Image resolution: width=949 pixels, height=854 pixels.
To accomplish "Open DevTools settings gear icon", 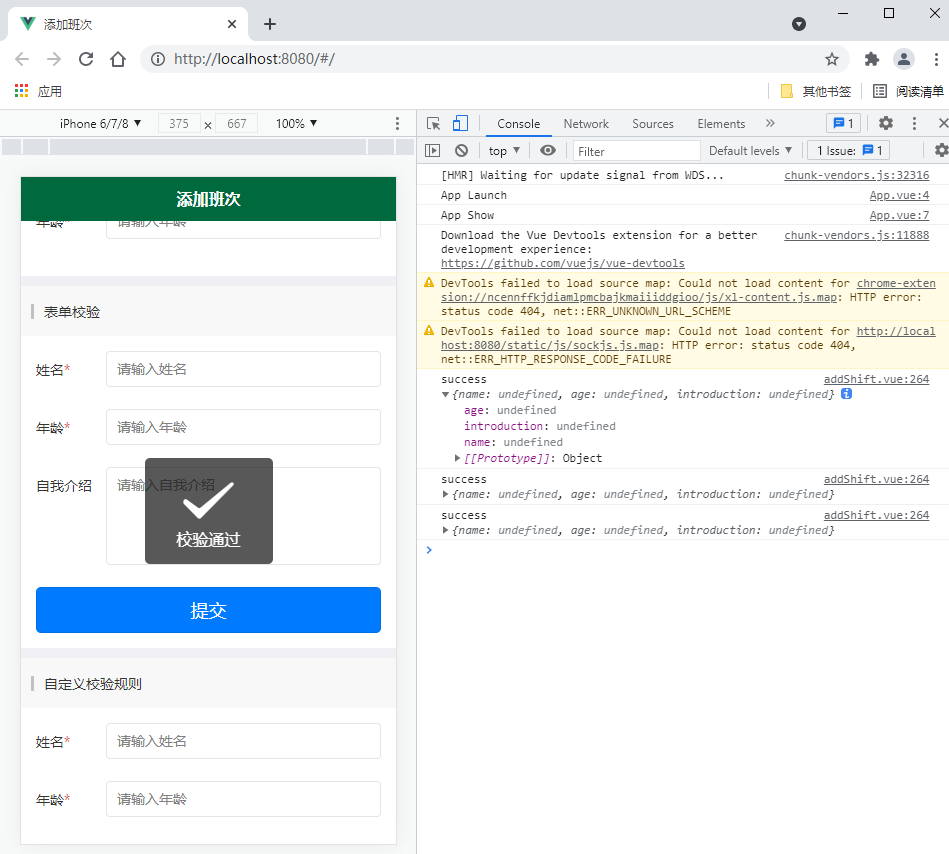I will pos(885,124).
